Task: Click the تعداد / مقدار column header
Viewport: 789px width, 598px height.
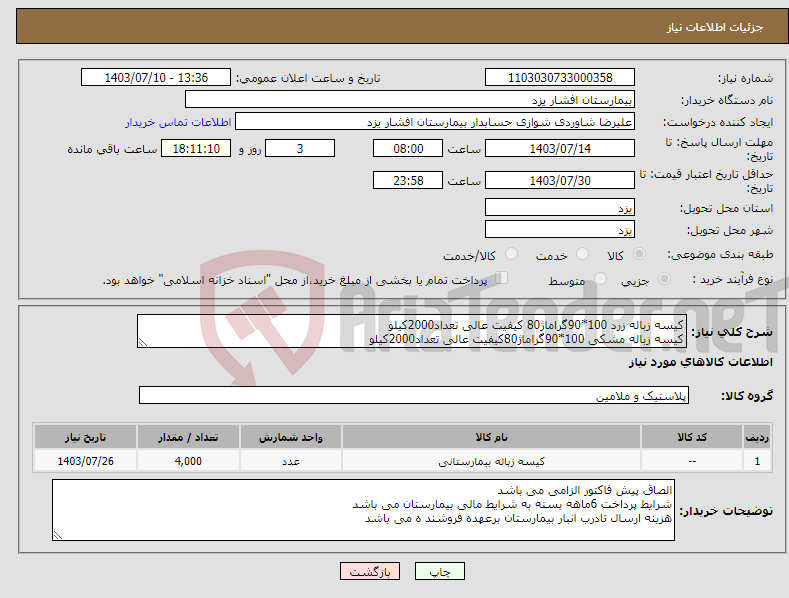Action: 188,437
